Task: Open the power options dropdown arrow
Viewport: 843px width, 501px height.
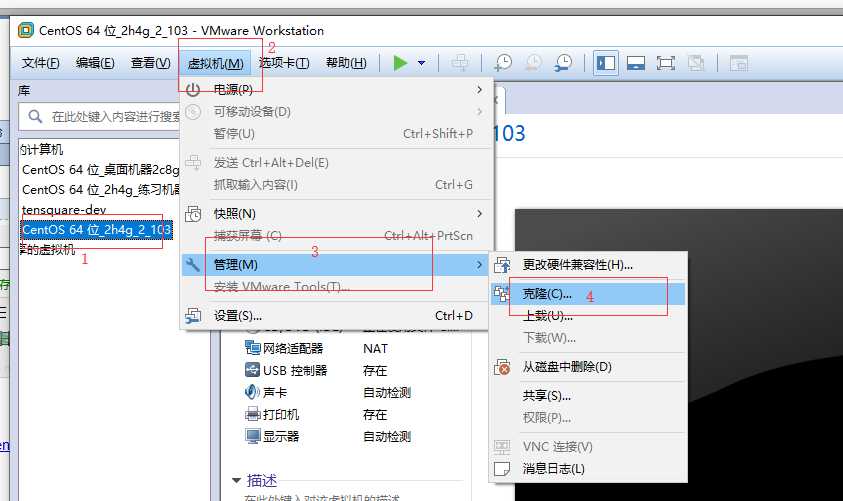Action: 422,63
